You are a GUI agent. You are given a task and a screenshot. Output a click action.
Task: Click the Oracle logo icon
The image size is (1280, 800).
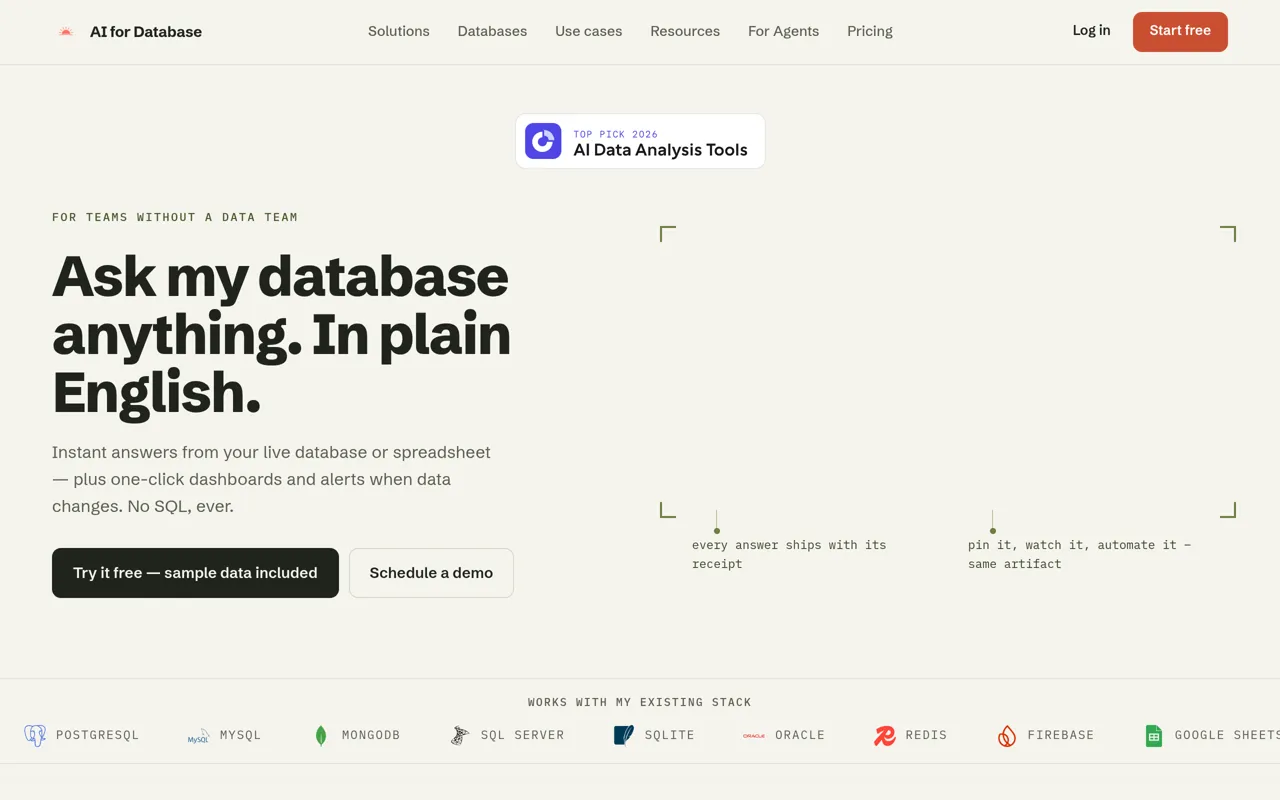[754, 736]
